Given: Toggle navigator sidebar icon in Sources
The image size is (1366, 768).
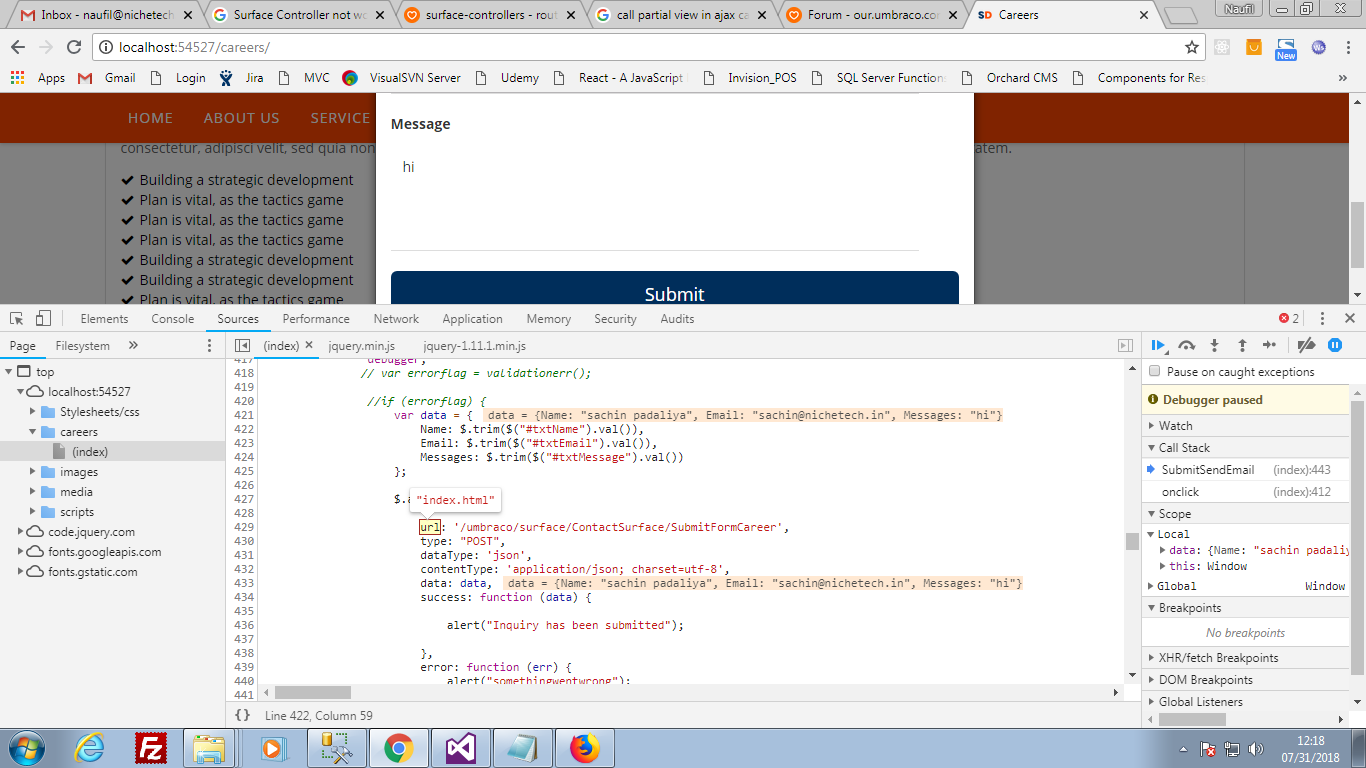Looking at the screenshot, I should pos(242,345).
